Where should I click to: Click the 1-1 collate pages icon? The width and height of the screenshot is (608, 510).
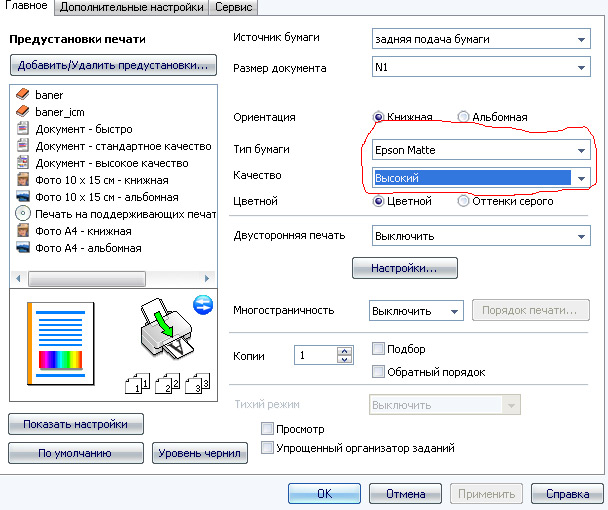137,383
